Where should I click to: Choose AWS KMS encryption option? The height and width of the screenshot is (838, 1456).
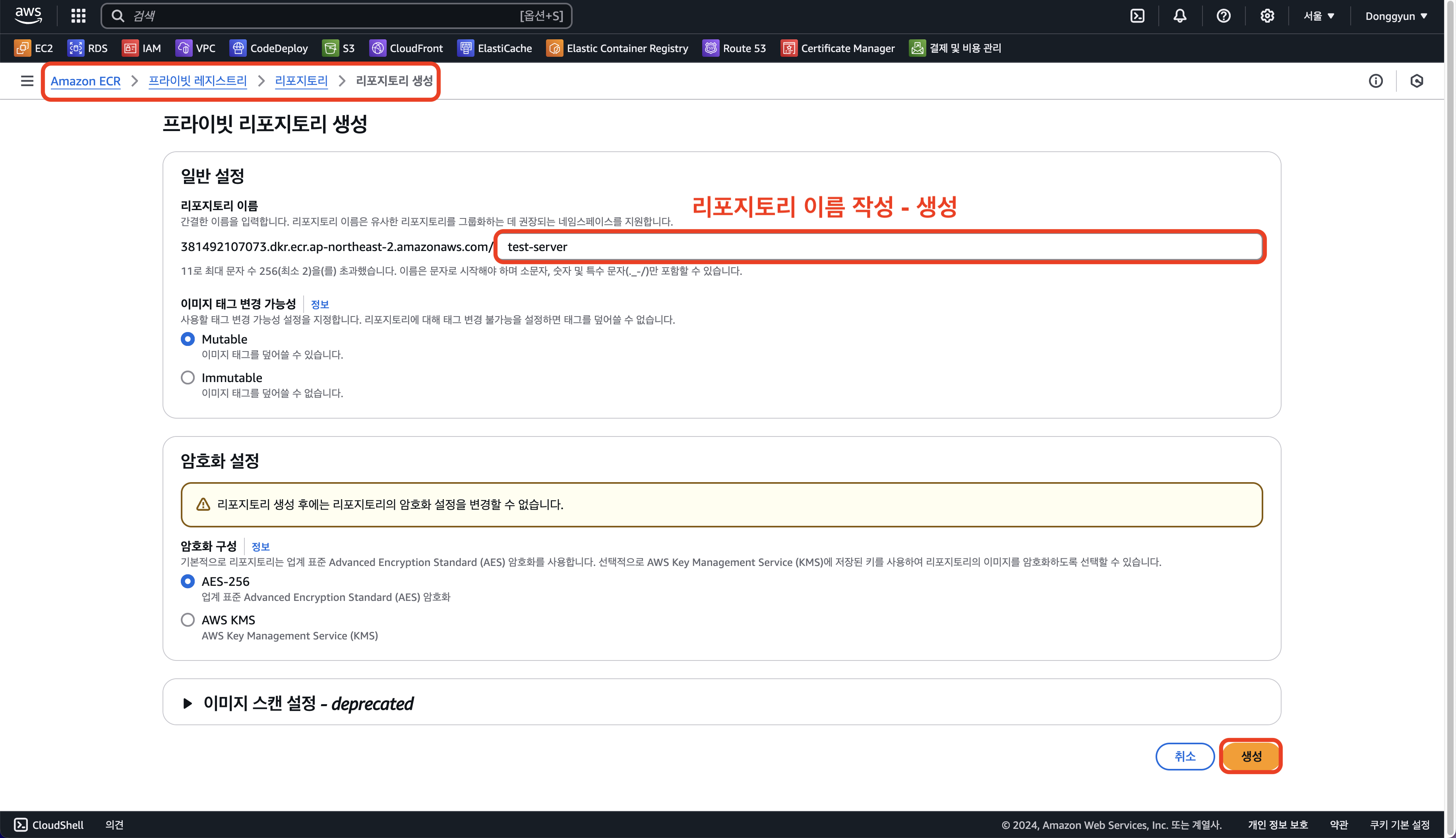tap(188, 620)
